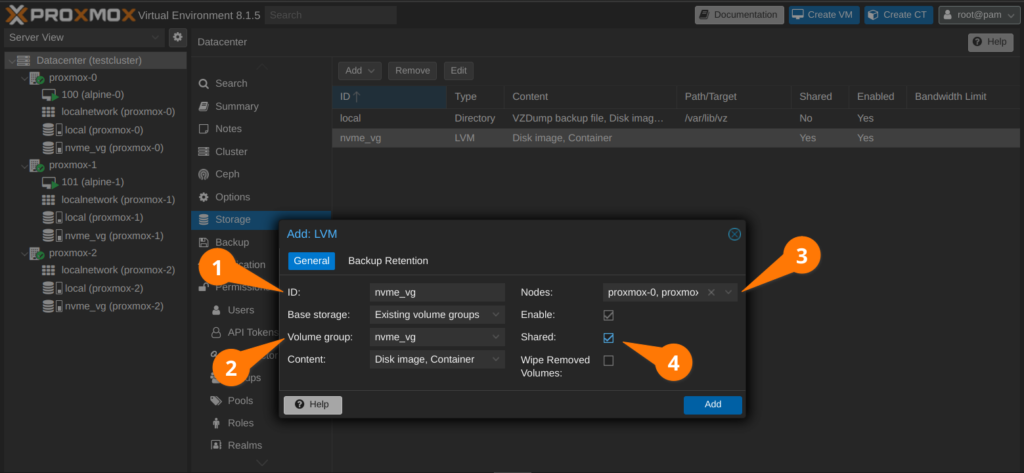Click the Pools tags icon
1024x473 pixels.
coord(216,400)
